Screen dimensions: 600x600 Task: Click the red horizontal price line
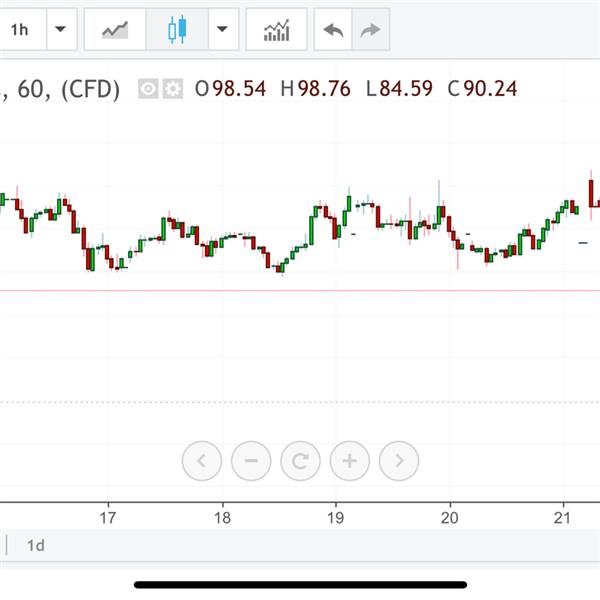tap(300, 291)
